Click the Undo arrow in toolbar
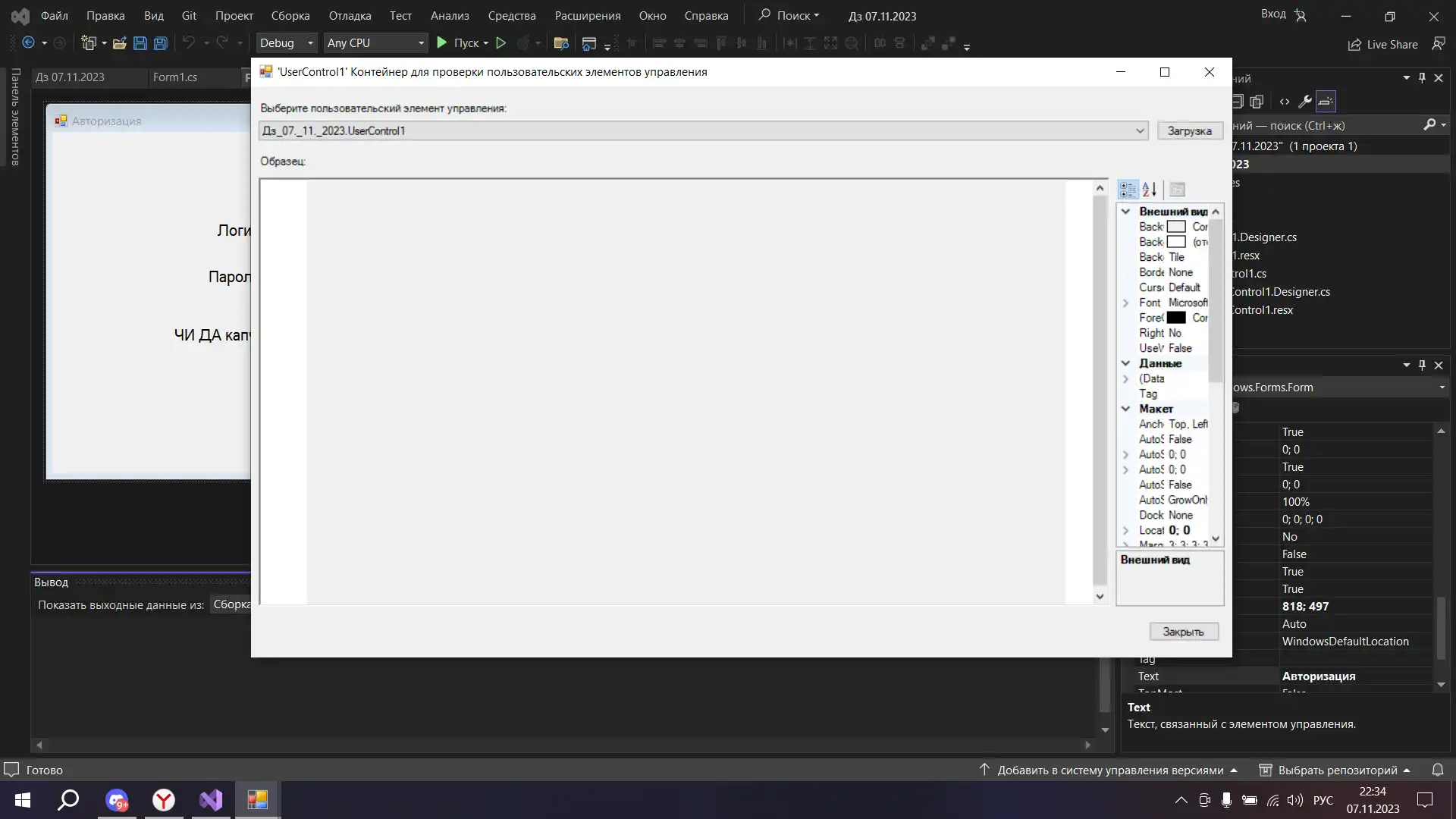 [189, 43]
